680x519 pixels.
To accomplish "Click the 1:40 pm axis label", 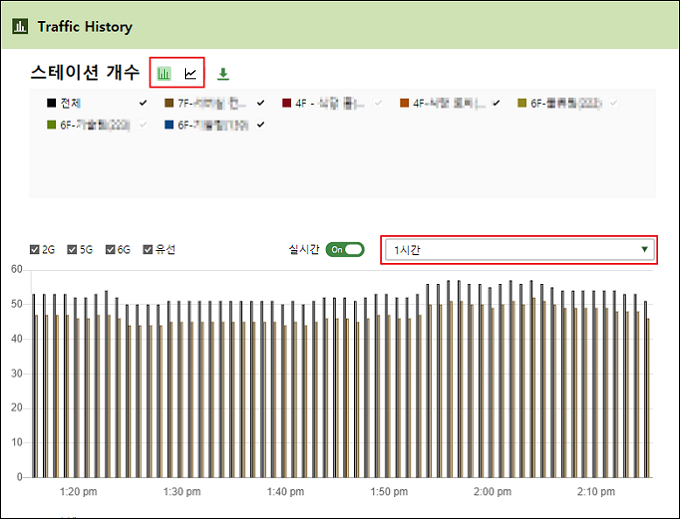I will click(x=285, y=492).
